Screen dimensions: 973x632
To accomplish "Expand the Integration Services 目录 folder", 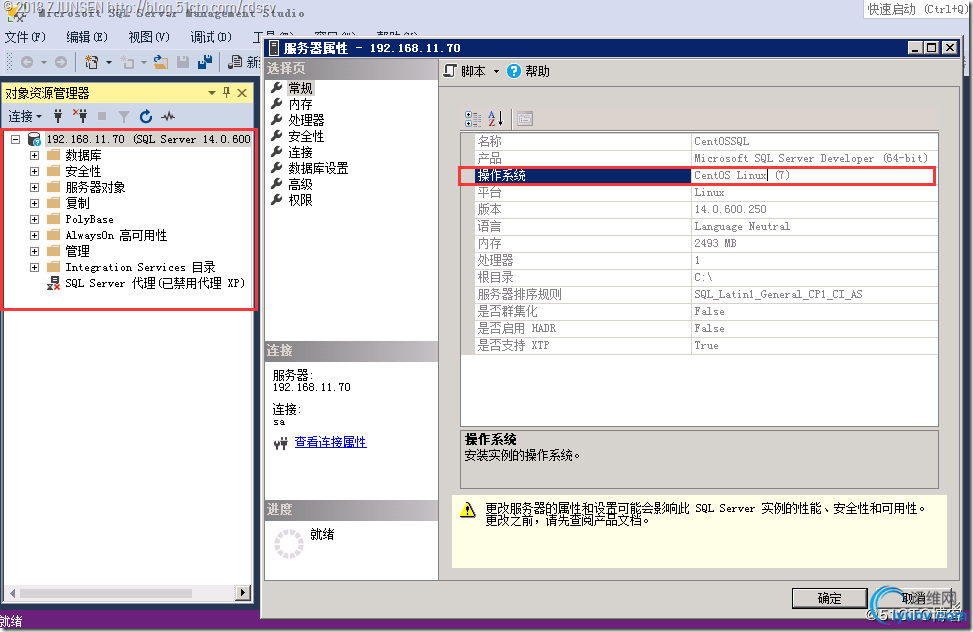I will coord(35,268).
